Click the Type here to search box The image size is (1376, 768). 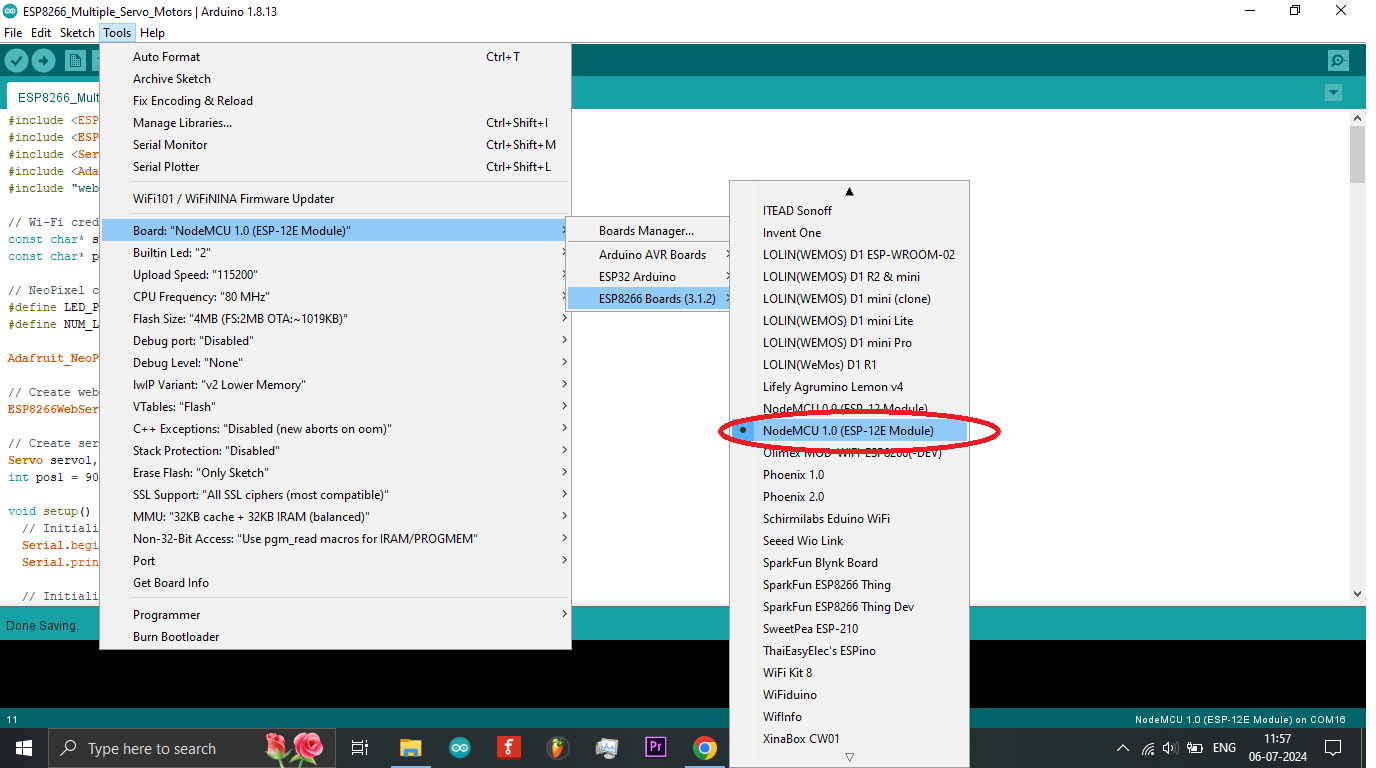pyautogui.click(x=190, y=748)
